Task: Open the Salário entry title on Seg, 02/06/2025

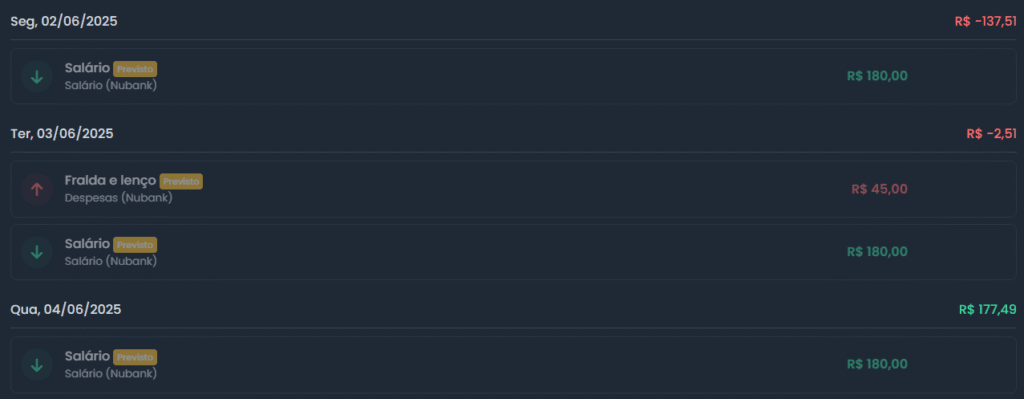Action: pos(88,68)
